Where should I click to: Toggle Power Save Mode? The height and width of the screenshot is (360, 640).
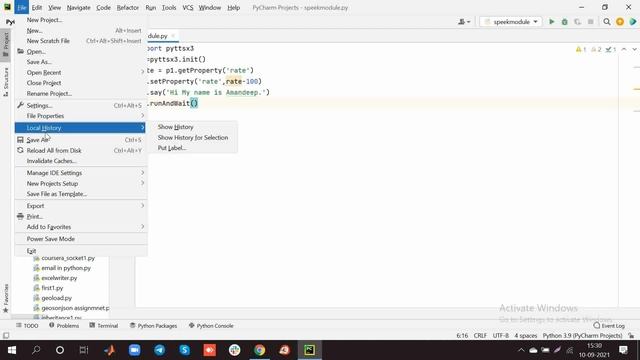coord(80,239)
